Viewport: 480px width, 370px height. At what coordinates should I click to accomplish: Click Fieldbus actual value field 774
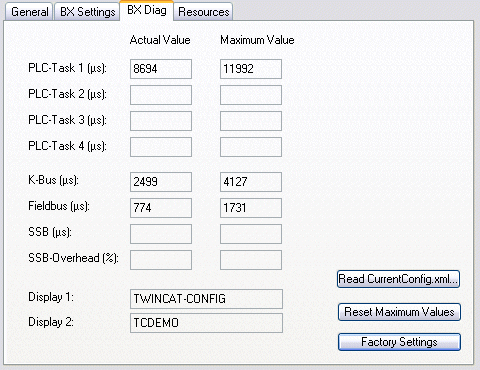tap(161, 208)
